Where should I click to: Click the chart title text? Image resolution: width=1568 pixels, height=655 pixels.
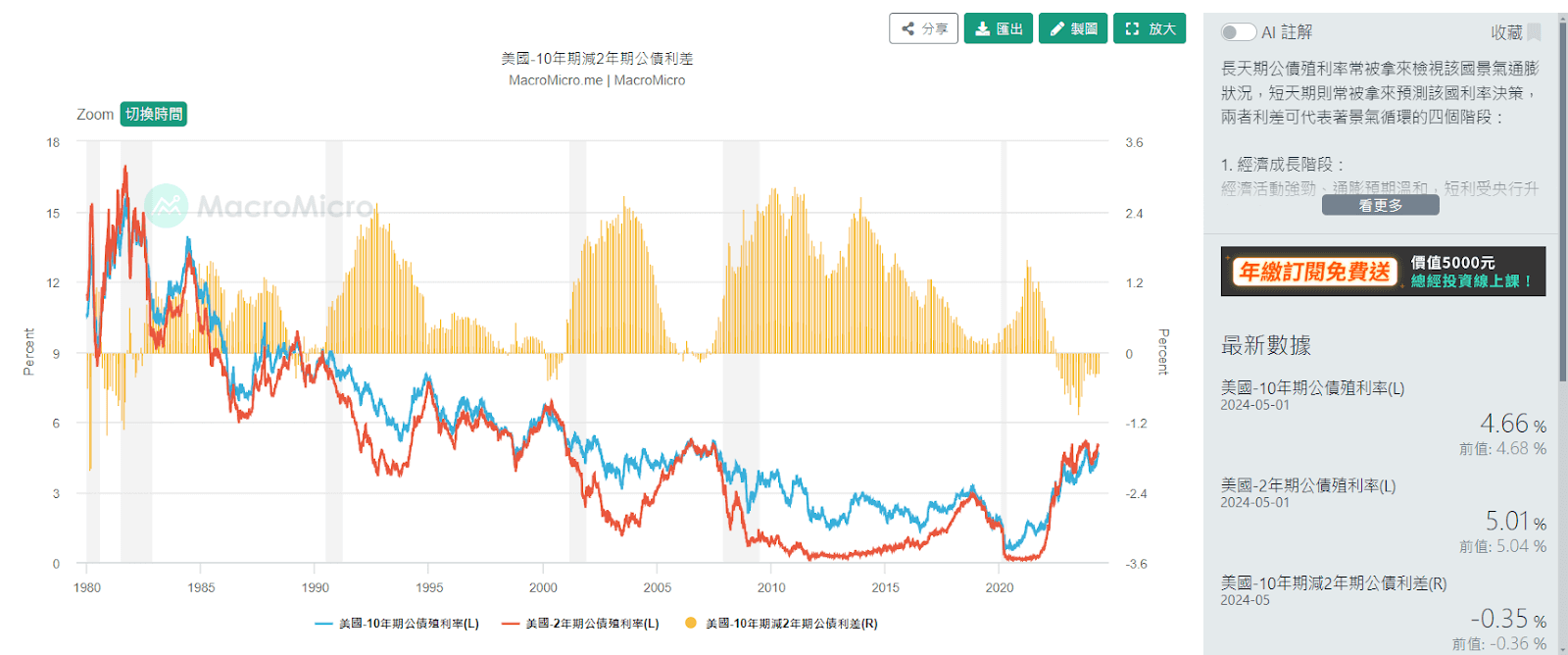click(597, 59)
